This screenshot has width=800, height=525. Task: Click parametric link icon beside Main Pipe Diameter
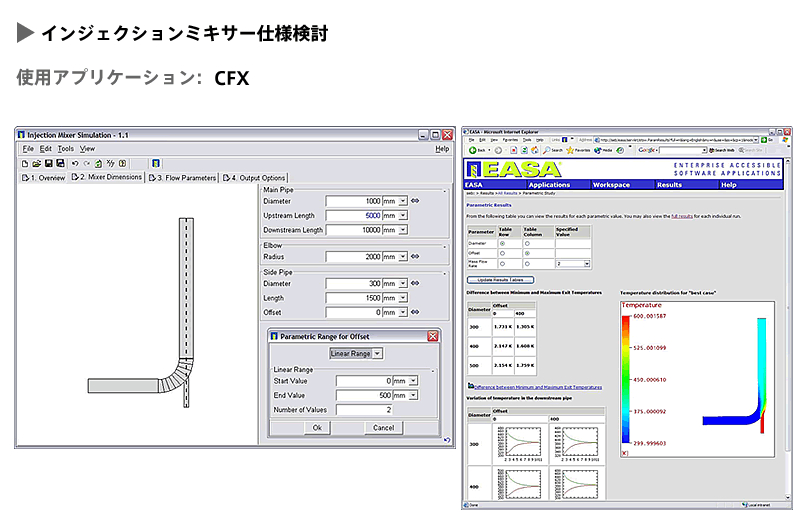tap(415, 201)
